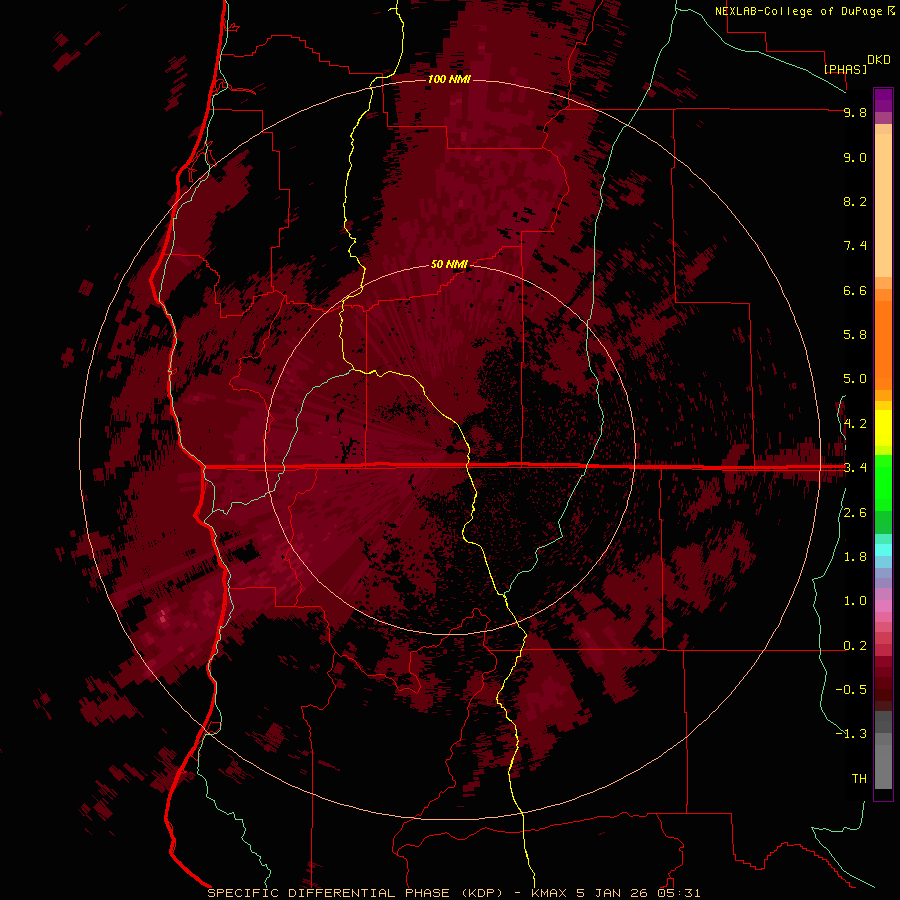Click the 1.0 value on color scale
900x900 pixels.
click(855, 601)
